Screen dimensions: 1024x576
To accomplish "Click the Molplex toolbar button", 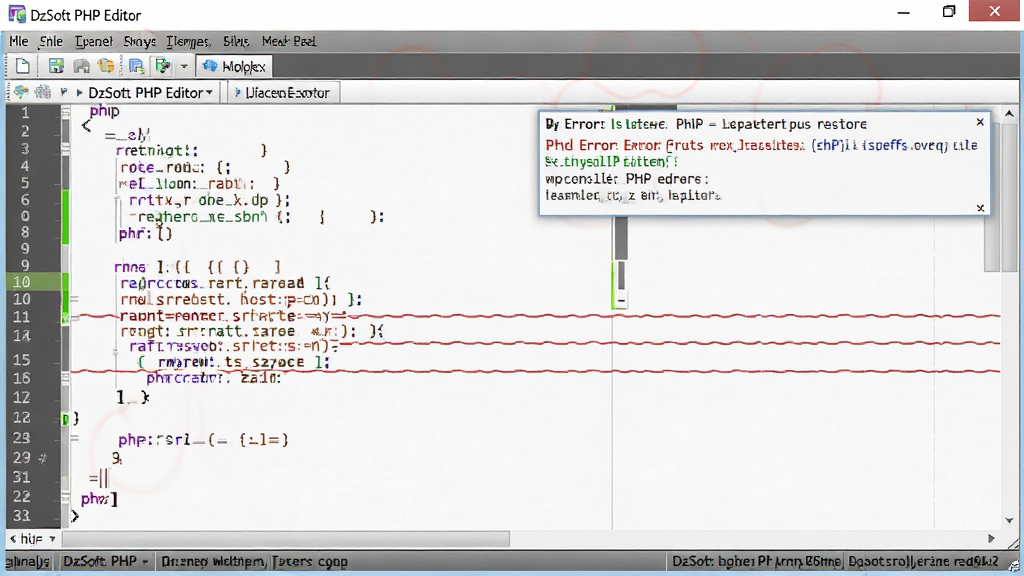I will pyautogui.click(x=234, y=67).
